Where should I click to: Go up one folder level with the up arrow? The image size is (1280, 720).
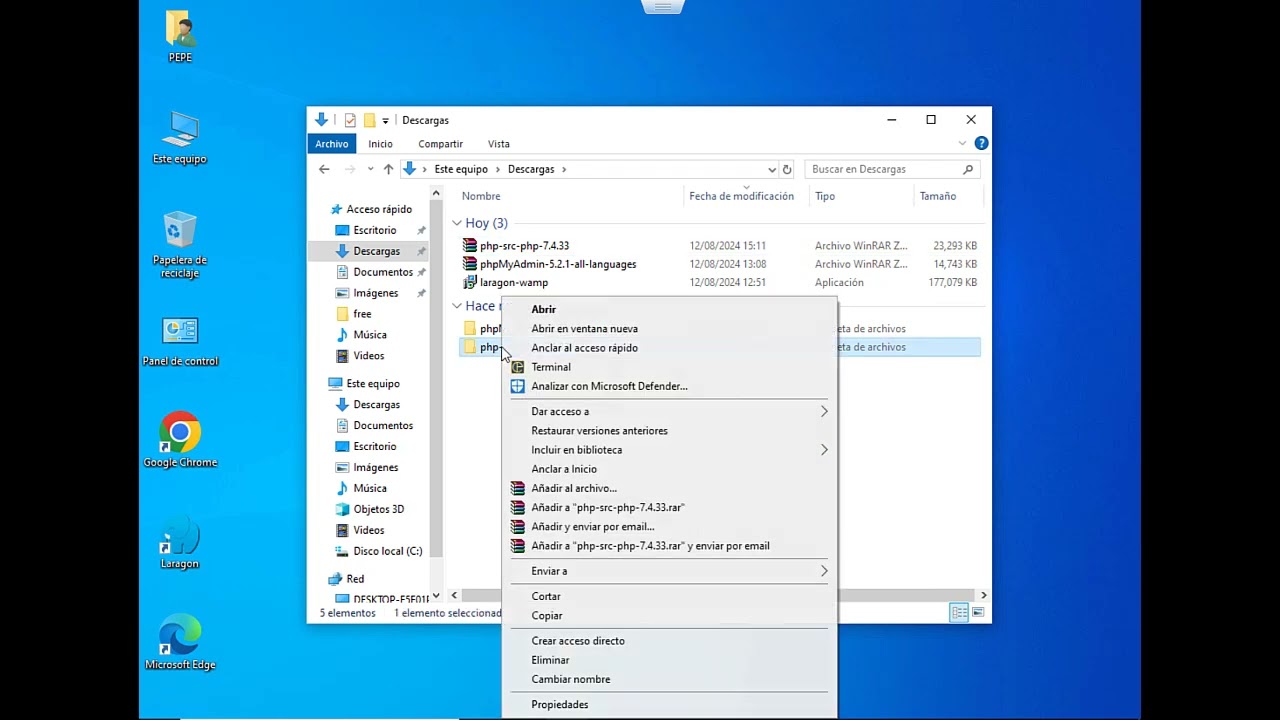click(388, 169)
